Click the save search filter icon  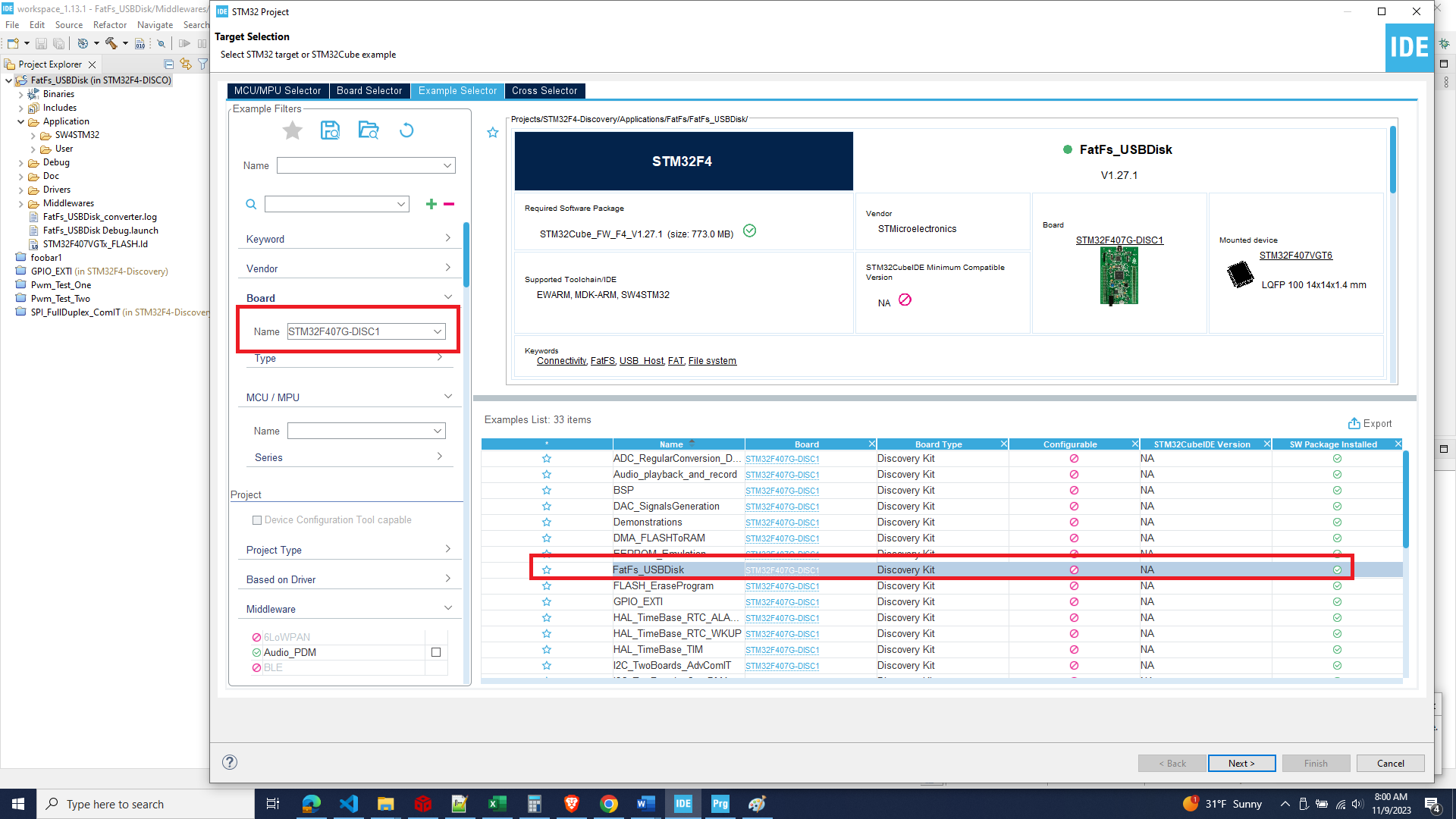pos(330,130)
